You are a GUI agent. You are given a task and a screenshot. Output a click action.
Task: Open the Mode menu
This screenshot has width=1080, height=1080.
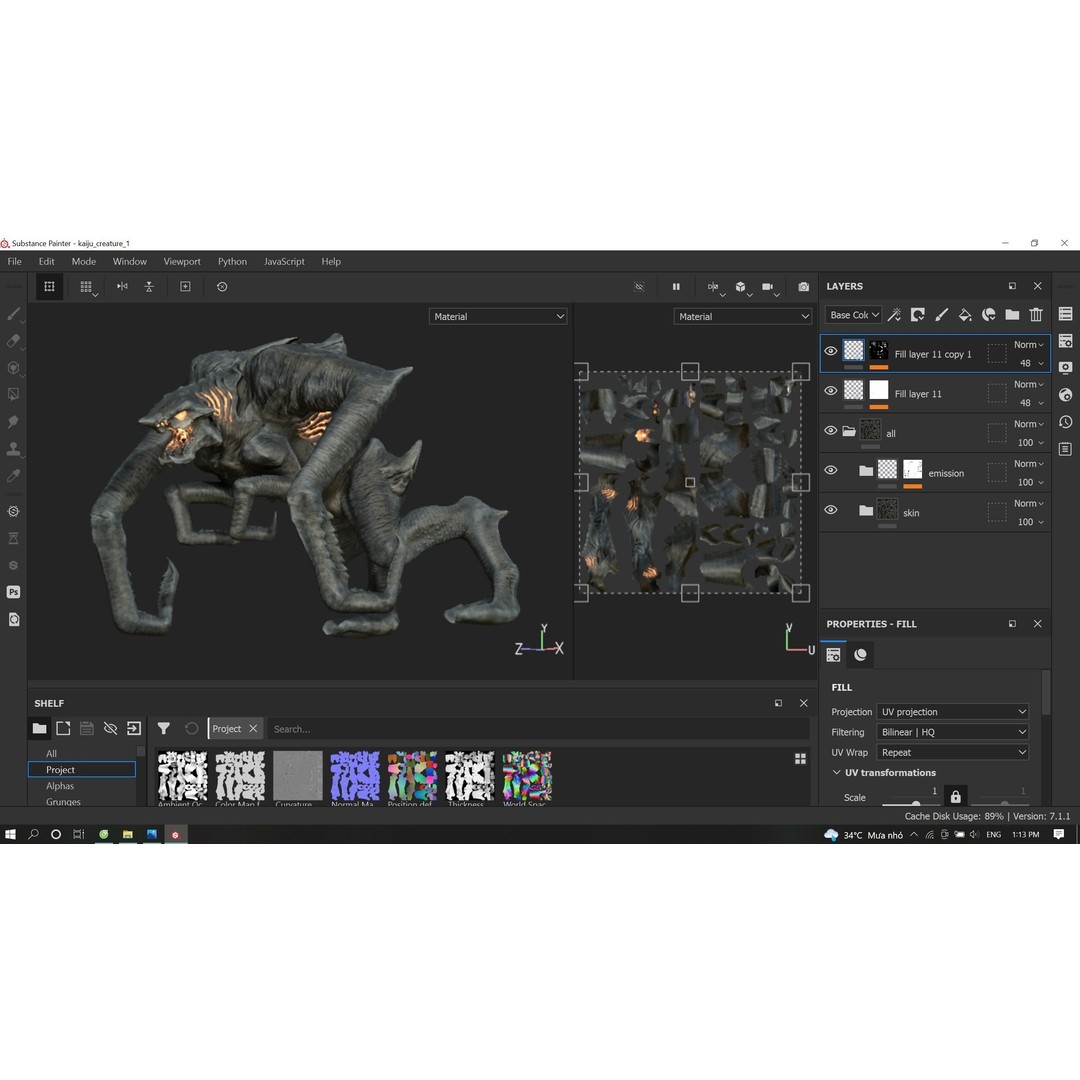tap(83, 261)
